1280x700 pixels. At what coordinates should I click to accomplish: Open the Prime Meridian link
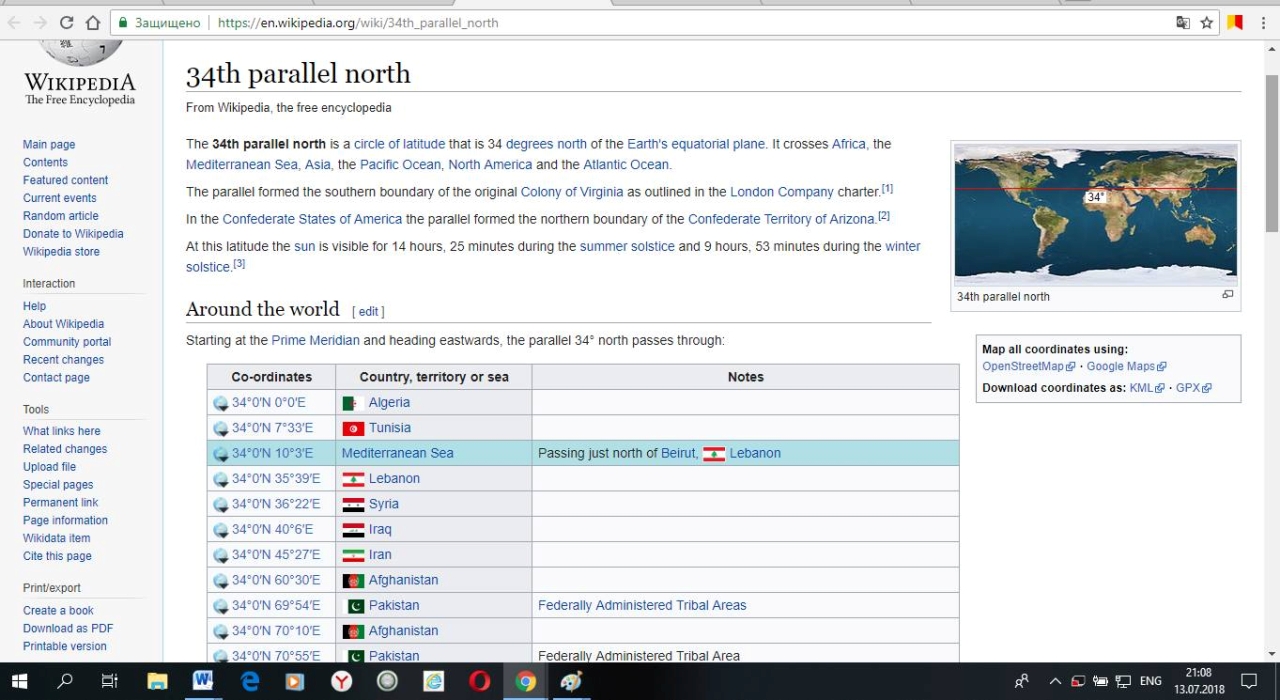coord(315,340)
